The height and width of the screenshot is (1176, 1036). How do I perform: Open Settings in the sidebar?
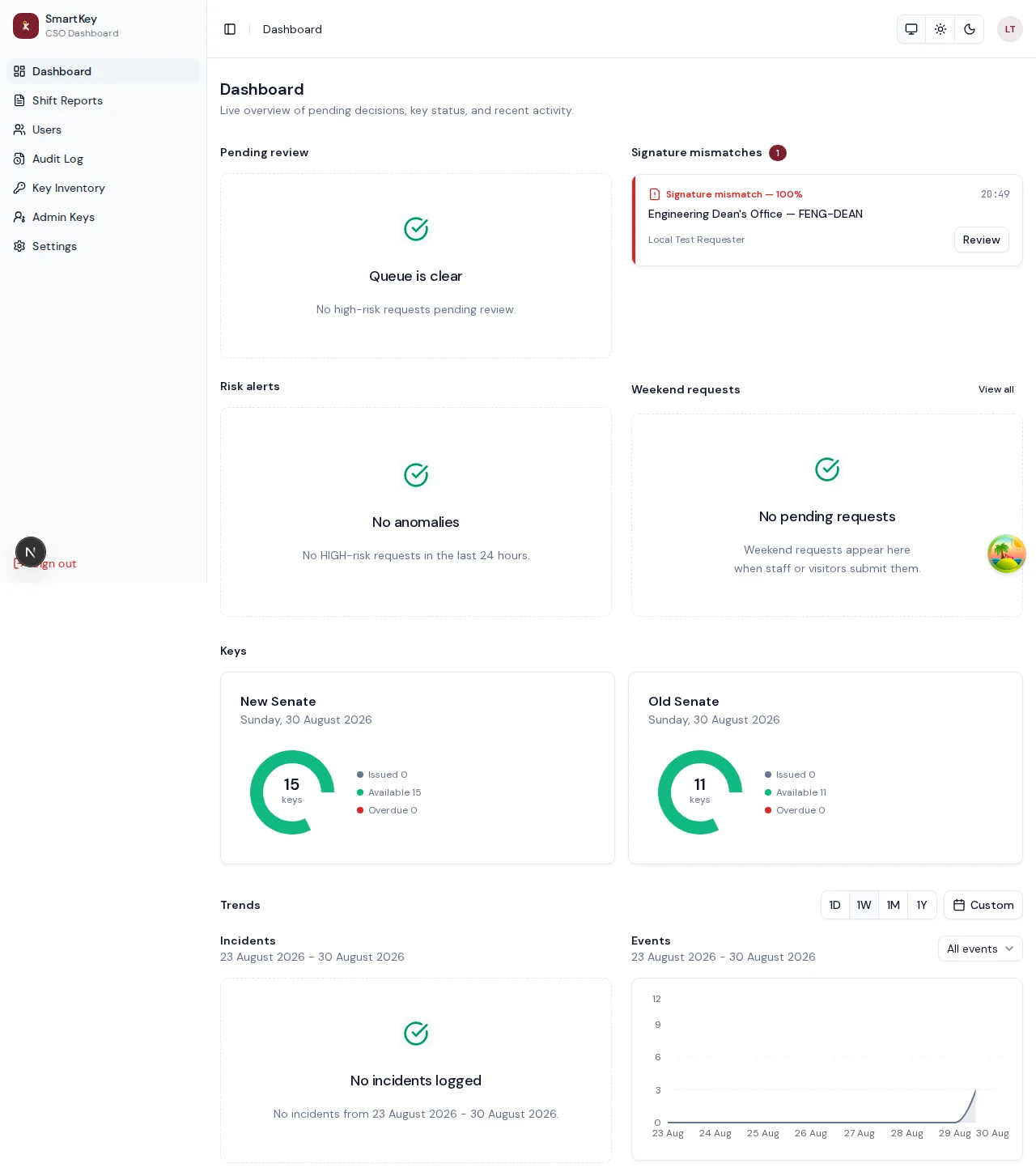coord(104,246)
